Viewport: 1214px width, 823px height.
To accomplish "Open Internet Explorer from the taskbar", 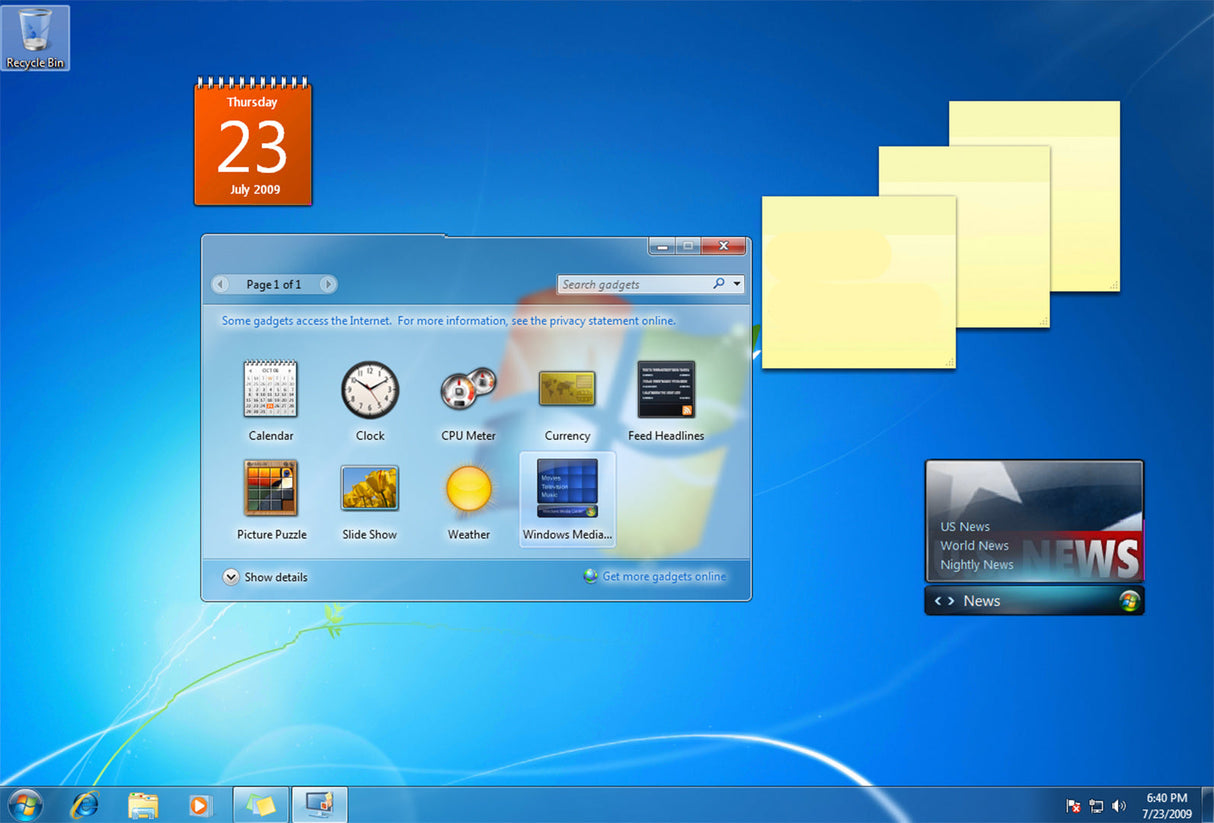I will click(86, 804).
